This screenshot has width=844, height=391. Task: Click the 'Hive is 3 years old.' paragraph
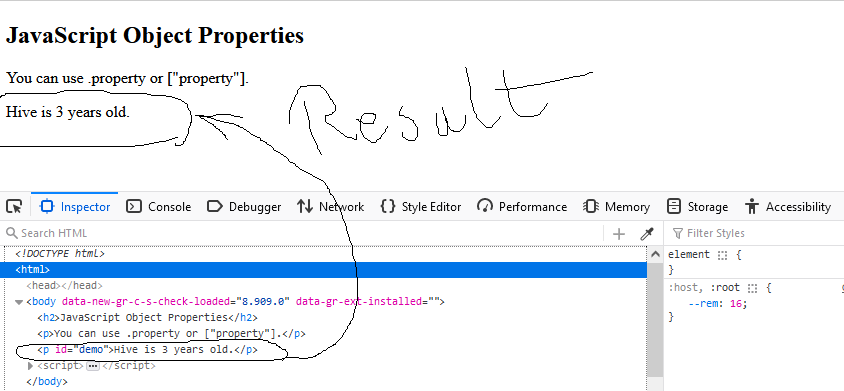(x=68, y=113)
